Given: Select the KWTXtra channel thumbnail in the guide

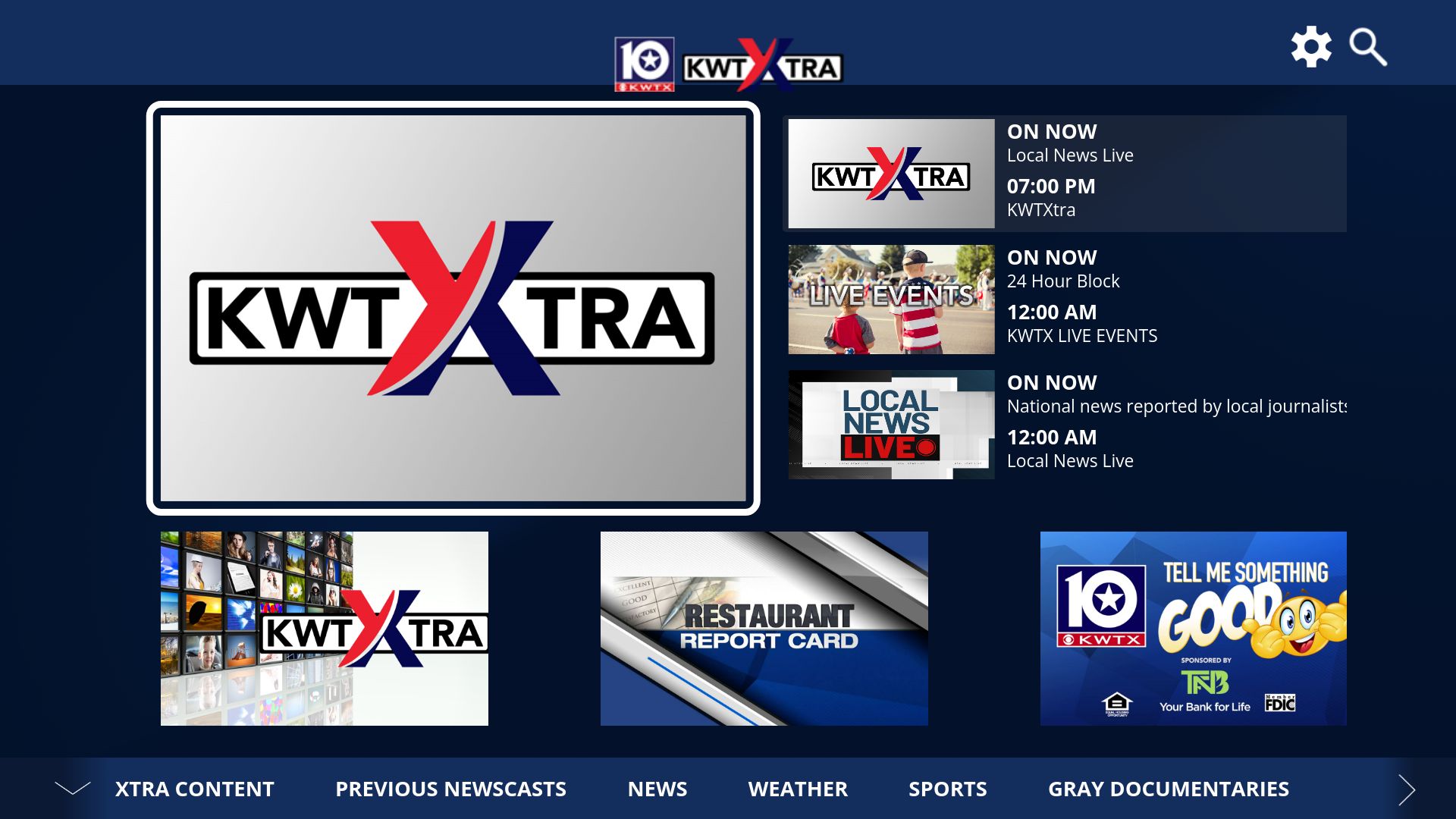Looking at the screenshot, I should tap(890, 173).
